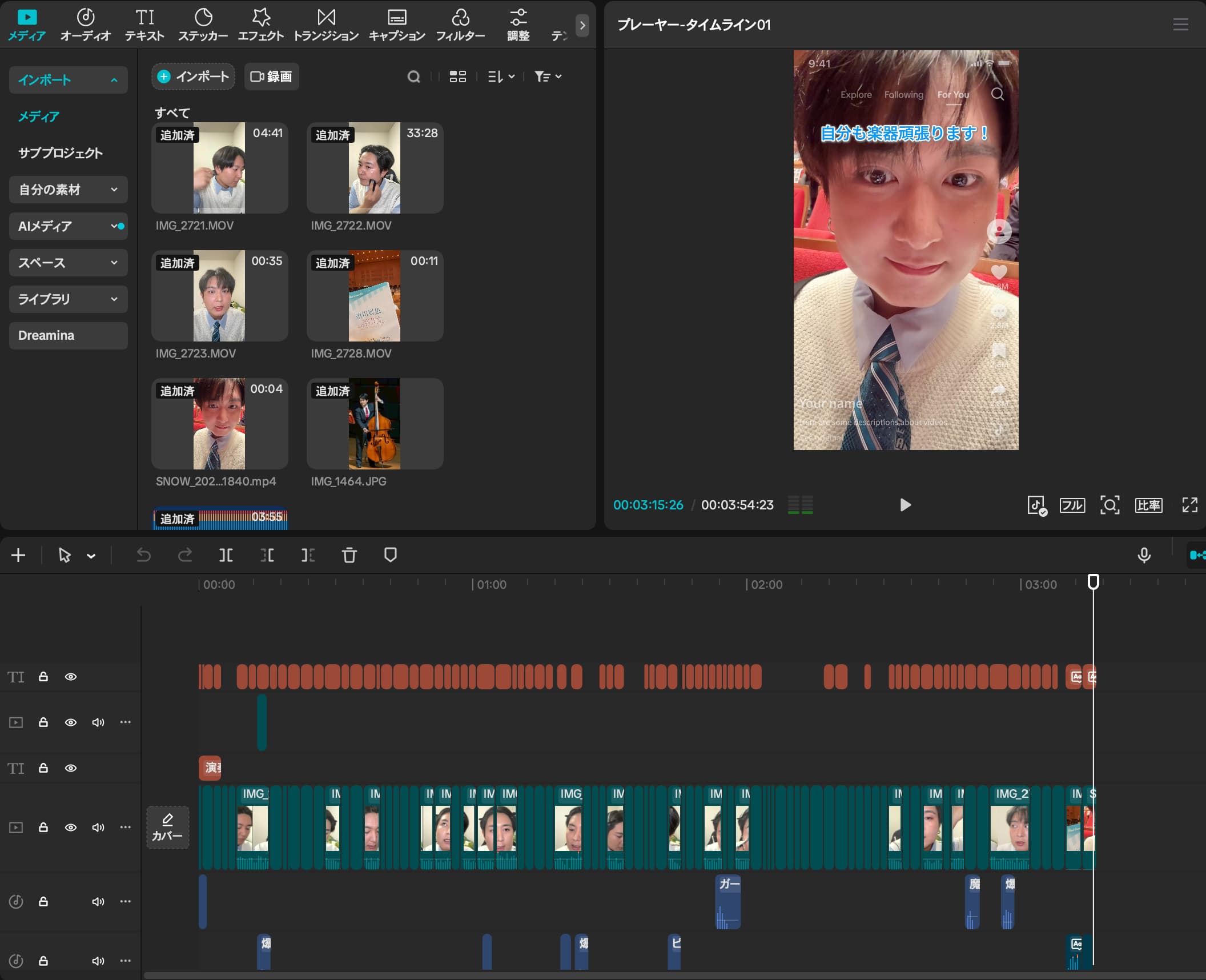Select サブプロジェクト in the sidebar
This screenshot has height=980, width=1206.
point(61,153)
